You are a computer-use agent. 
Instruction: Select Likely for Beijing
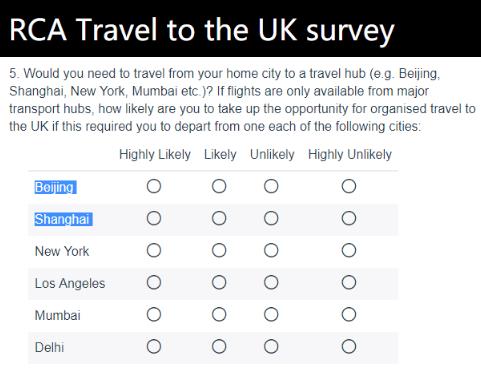point(219,186)
